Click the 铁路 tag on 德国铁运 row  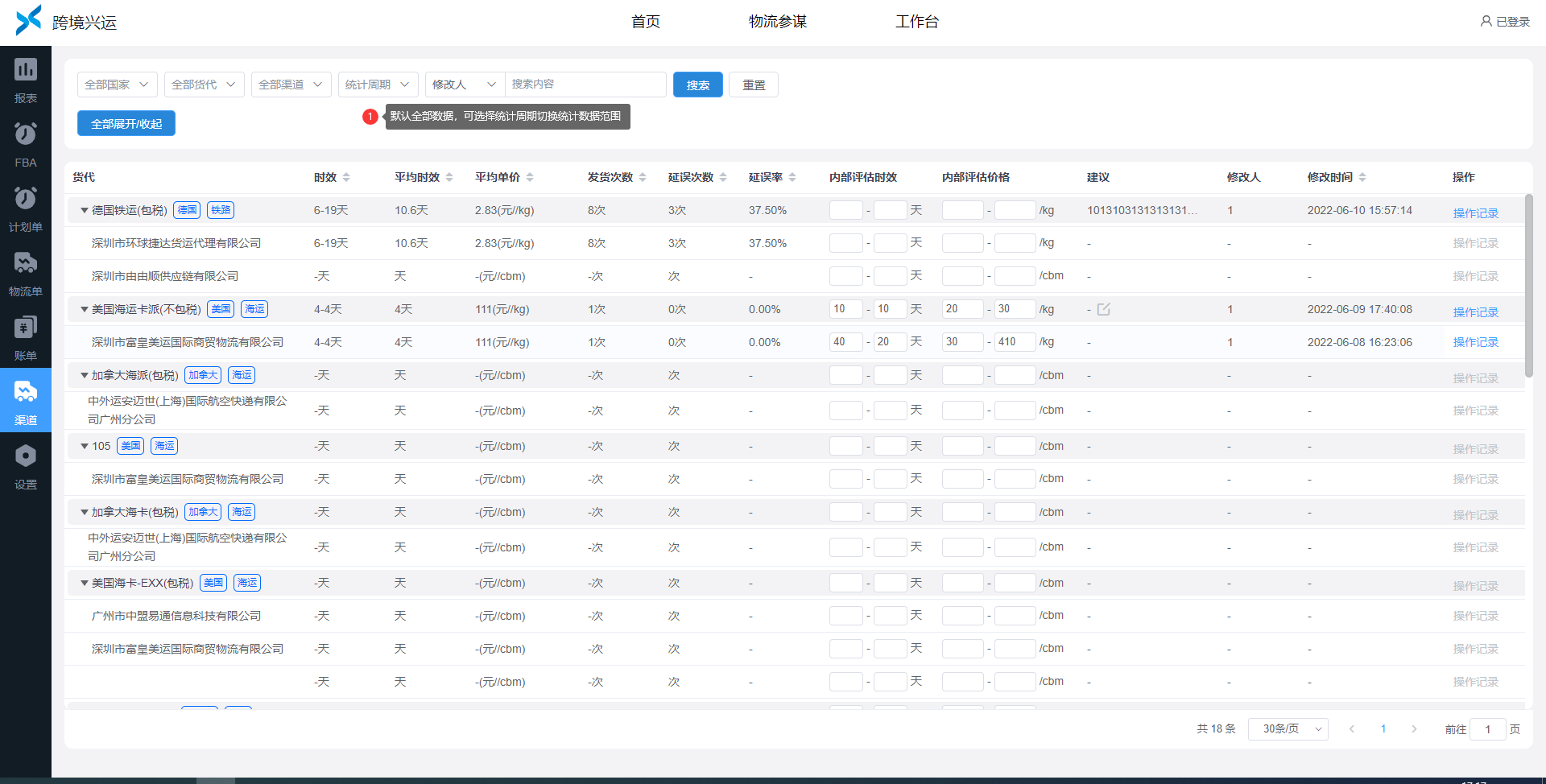pyautogui.click(x=221, y=210)
